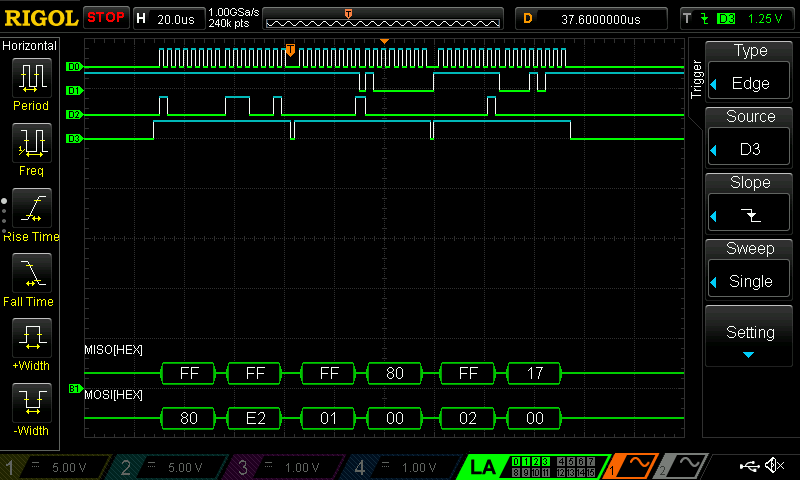Toggle the LA logic analyzer indicator
800x480 pixels.
pyautogui.click(x=483, y=466)
